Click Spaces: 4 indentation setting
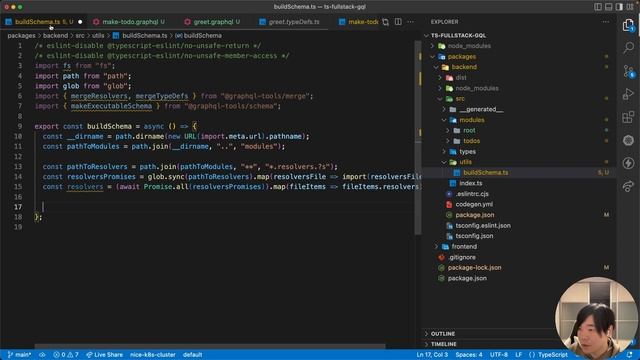This screenshot has height=360, width=640. click(x=469, y=355)
